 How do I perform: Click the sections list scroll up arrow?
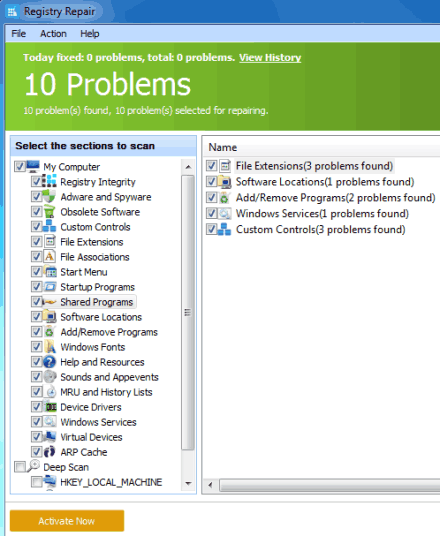click(188, 167)
